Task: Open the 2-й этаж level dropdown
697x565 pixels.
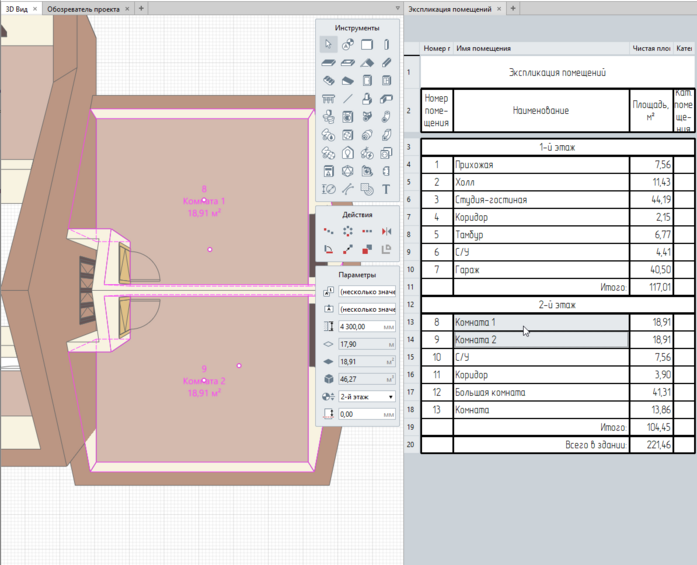Action: pos(366,396)
